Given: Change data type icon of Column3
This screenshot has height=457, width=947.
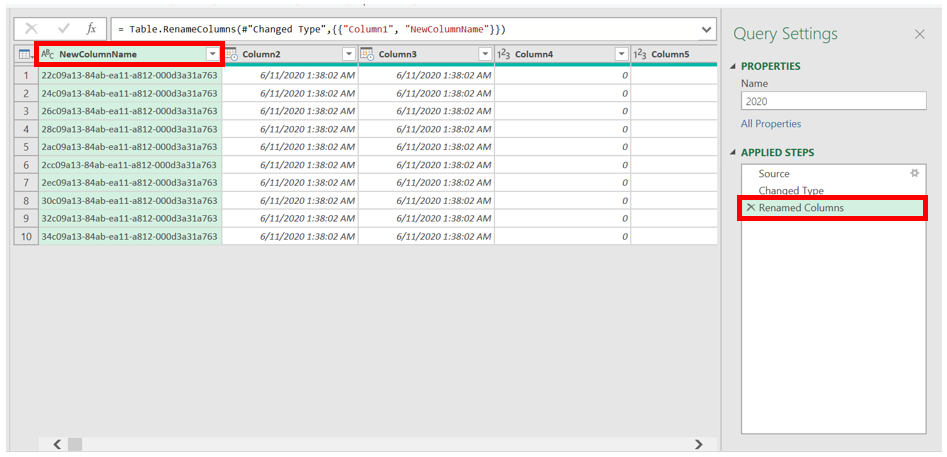Looking at the screenshot, I should coord(368,54).
